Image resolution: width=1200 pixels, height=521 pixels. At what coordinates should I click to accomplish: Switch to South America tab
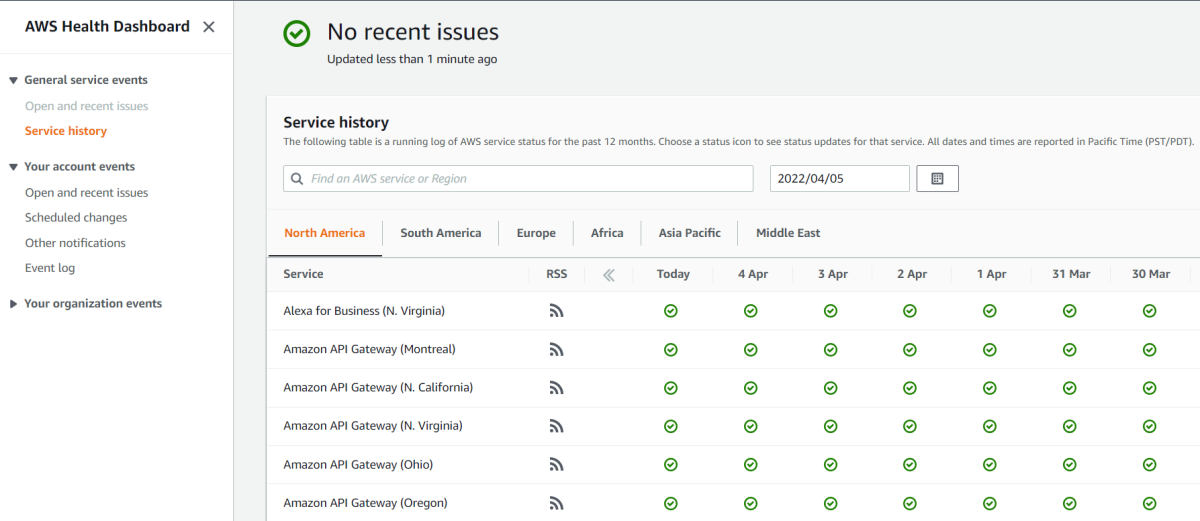coord(441,233)
